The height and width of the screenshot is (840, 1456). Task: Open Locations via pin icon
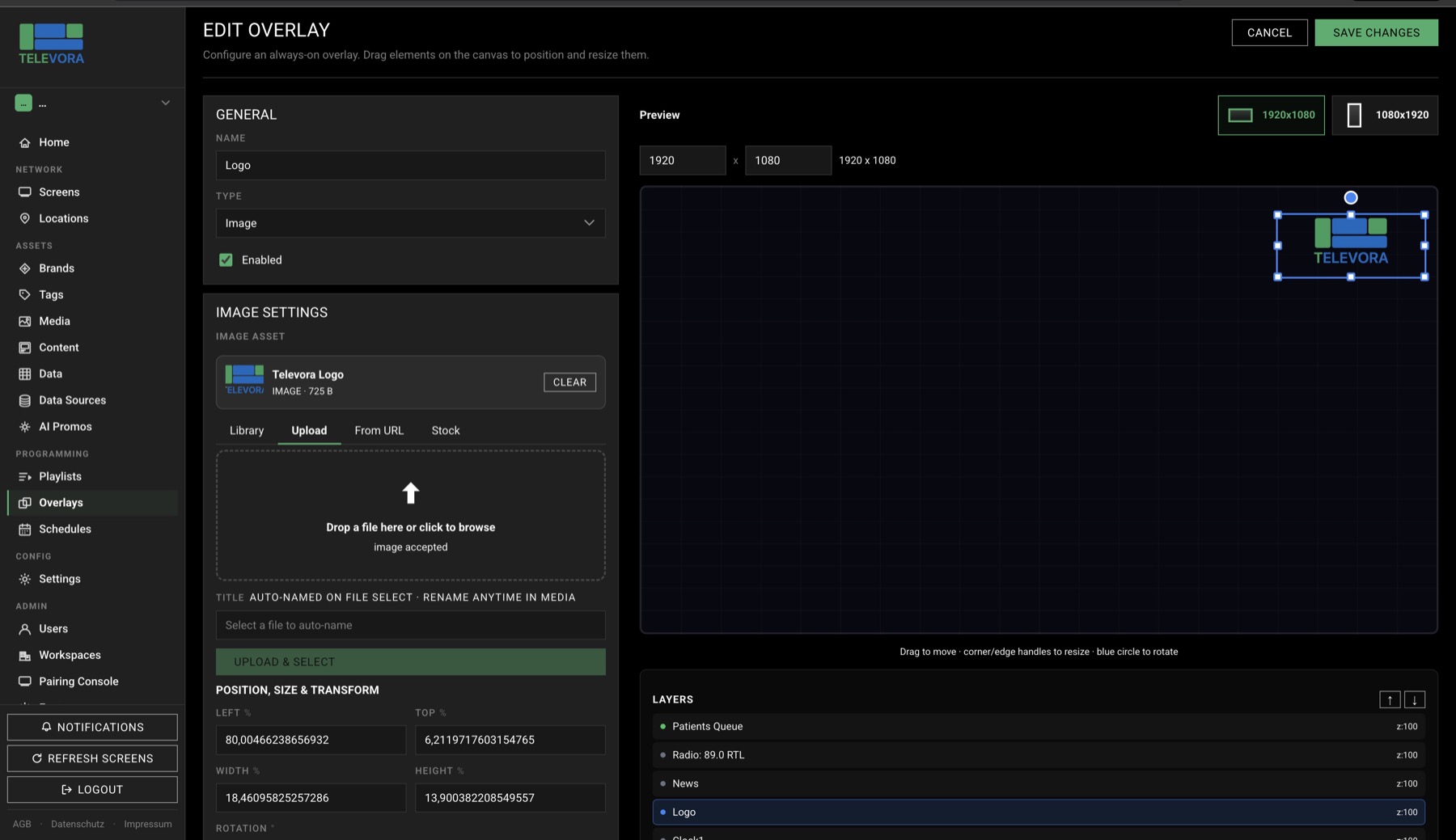[25, 218]
